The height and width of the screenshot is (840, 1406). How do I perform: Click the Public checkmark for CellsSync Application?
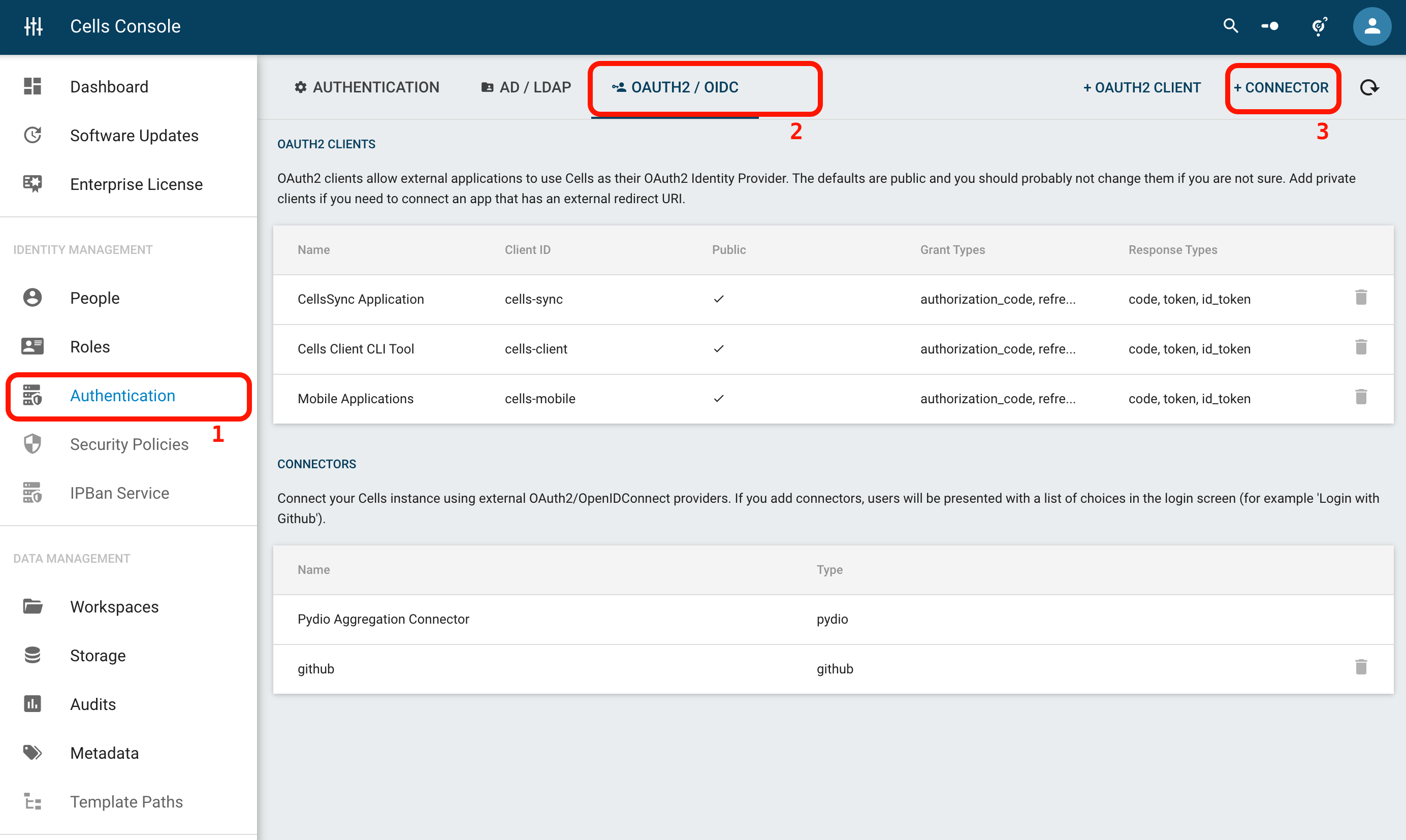click(718, 299)
